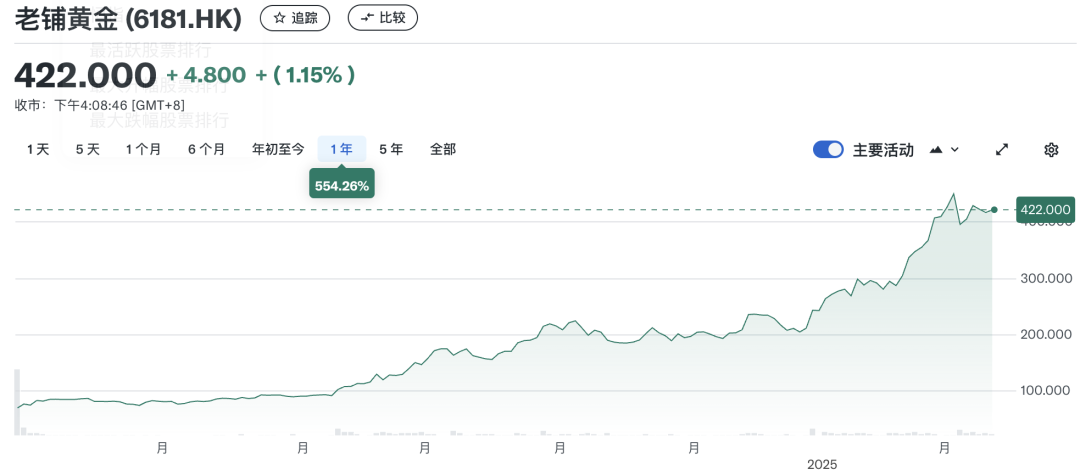Select the 1天 time range

[38, 150]
